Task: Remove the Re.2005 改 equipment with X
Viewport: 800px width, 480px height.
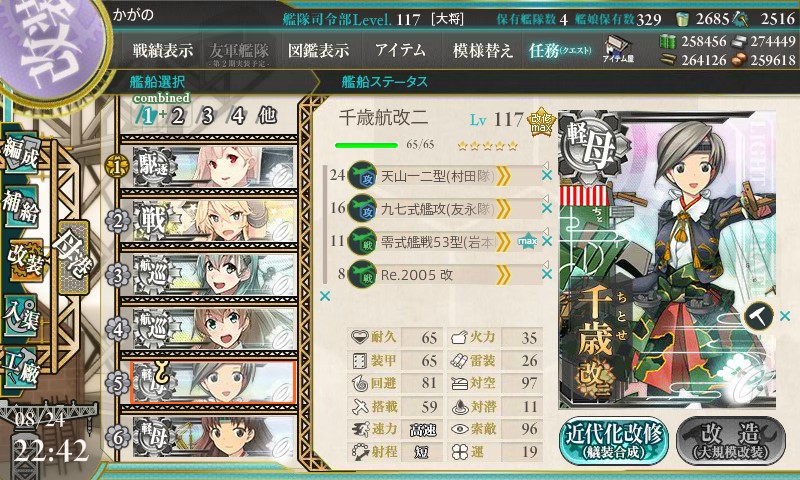Action: (547, 274)
